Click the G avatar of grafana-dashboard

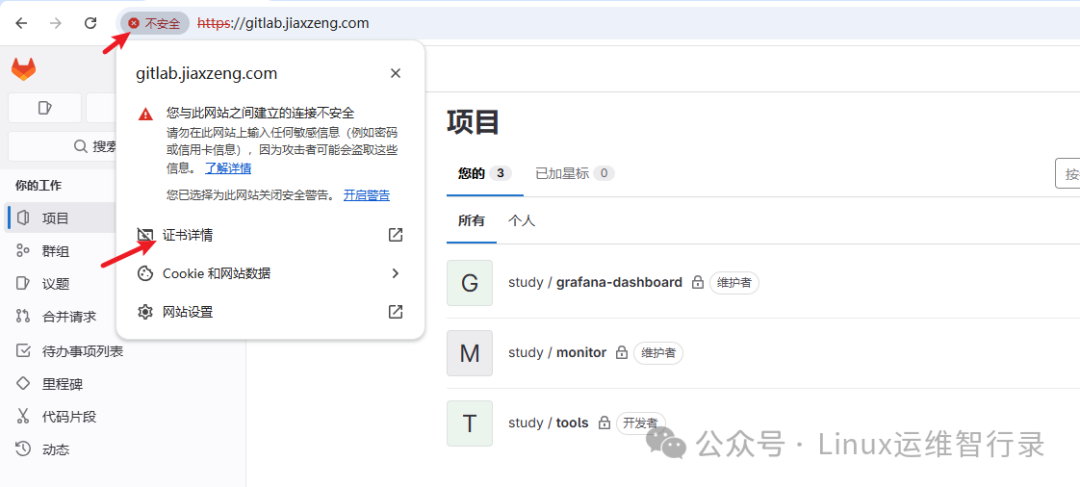tap(470, 283)
